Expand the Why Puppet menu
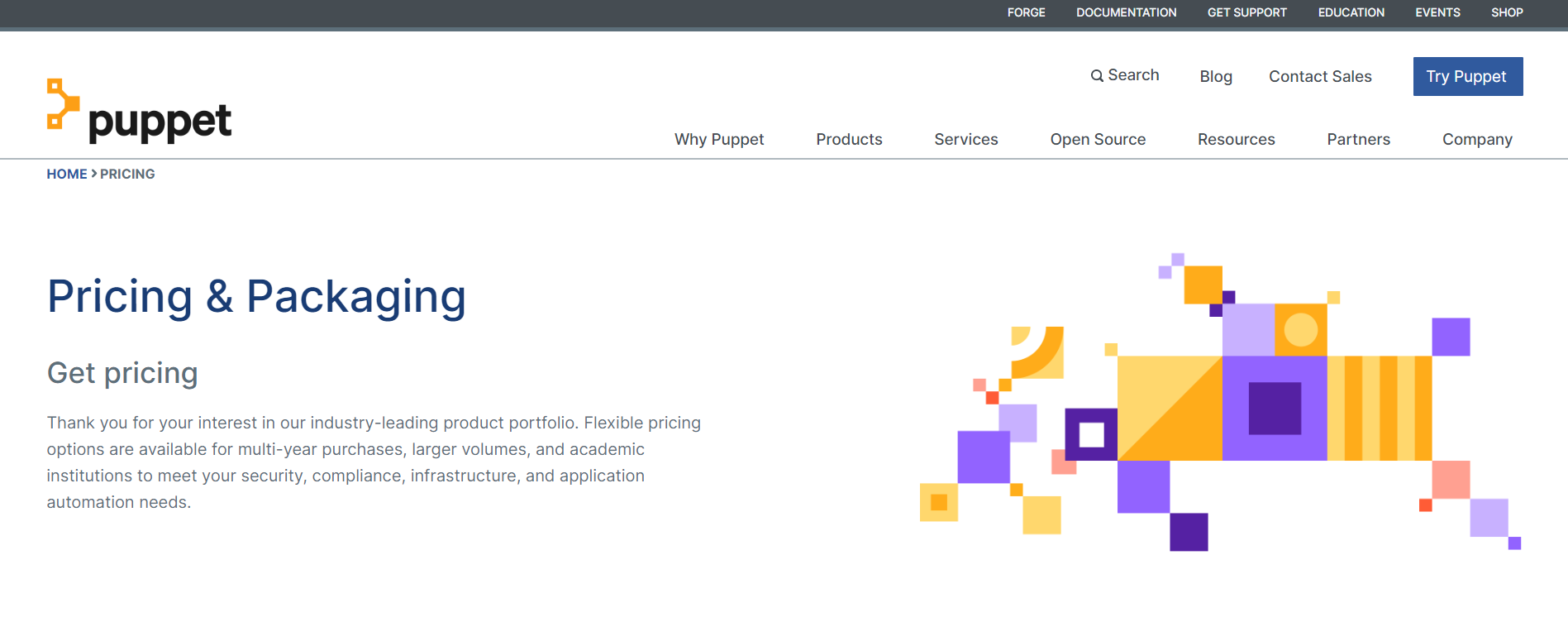Screen dimensions: 1568x622 point(719,140)
